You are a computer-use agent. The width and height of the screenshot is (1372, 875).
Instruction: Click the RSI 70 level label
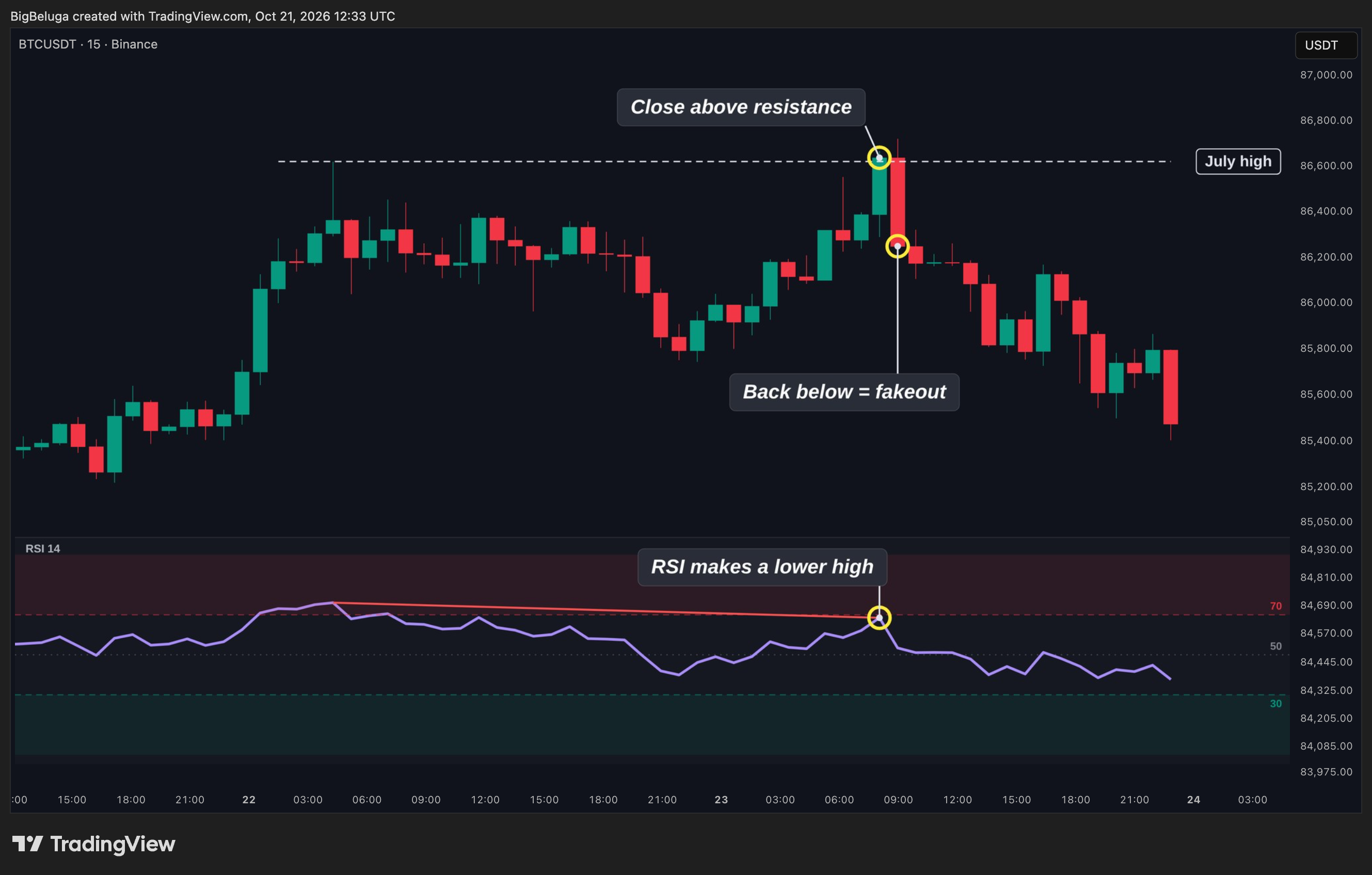pyautogui.click(x=1275, y=606)
